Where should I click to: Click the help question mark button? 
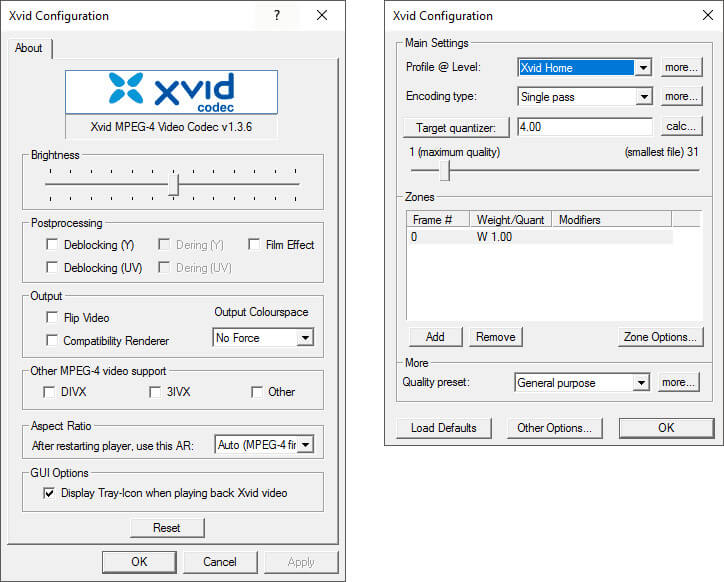277,16
